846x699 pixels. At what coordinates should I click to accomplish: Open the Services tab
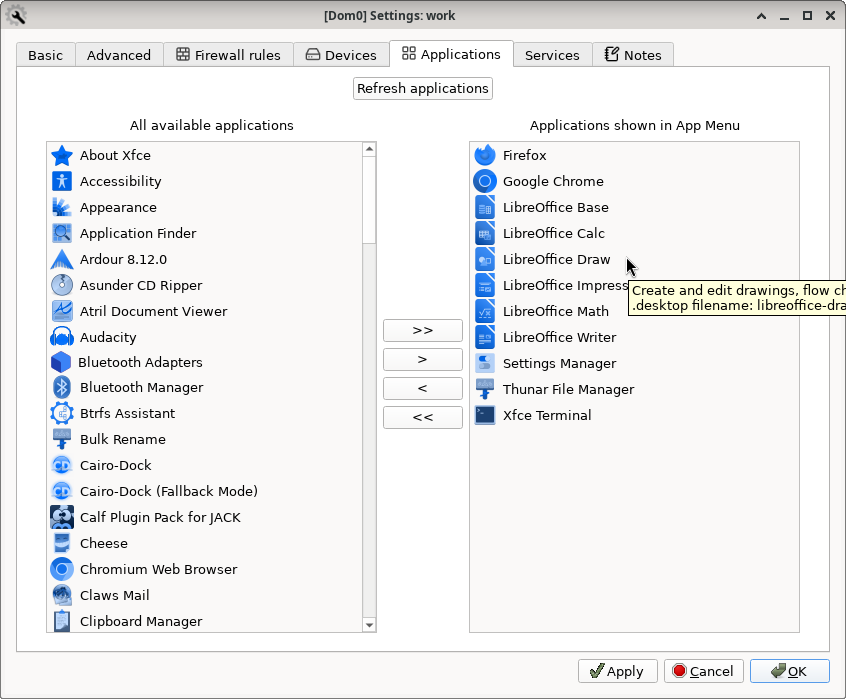(552, 55)
